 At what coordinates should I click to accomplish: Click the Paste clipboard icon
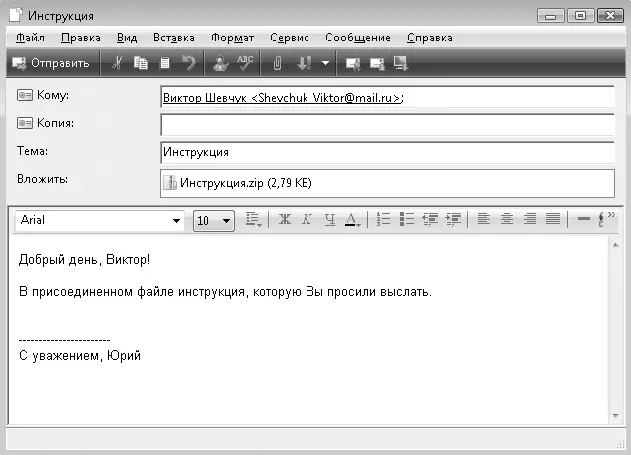click(165, 63)
